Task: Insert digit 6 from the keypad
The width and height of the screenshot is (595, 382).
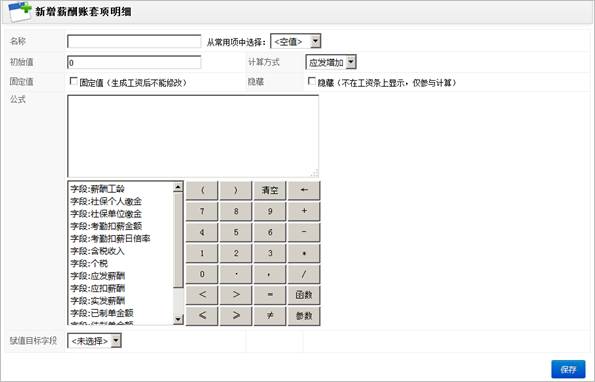Action: (x=270, y=232)
